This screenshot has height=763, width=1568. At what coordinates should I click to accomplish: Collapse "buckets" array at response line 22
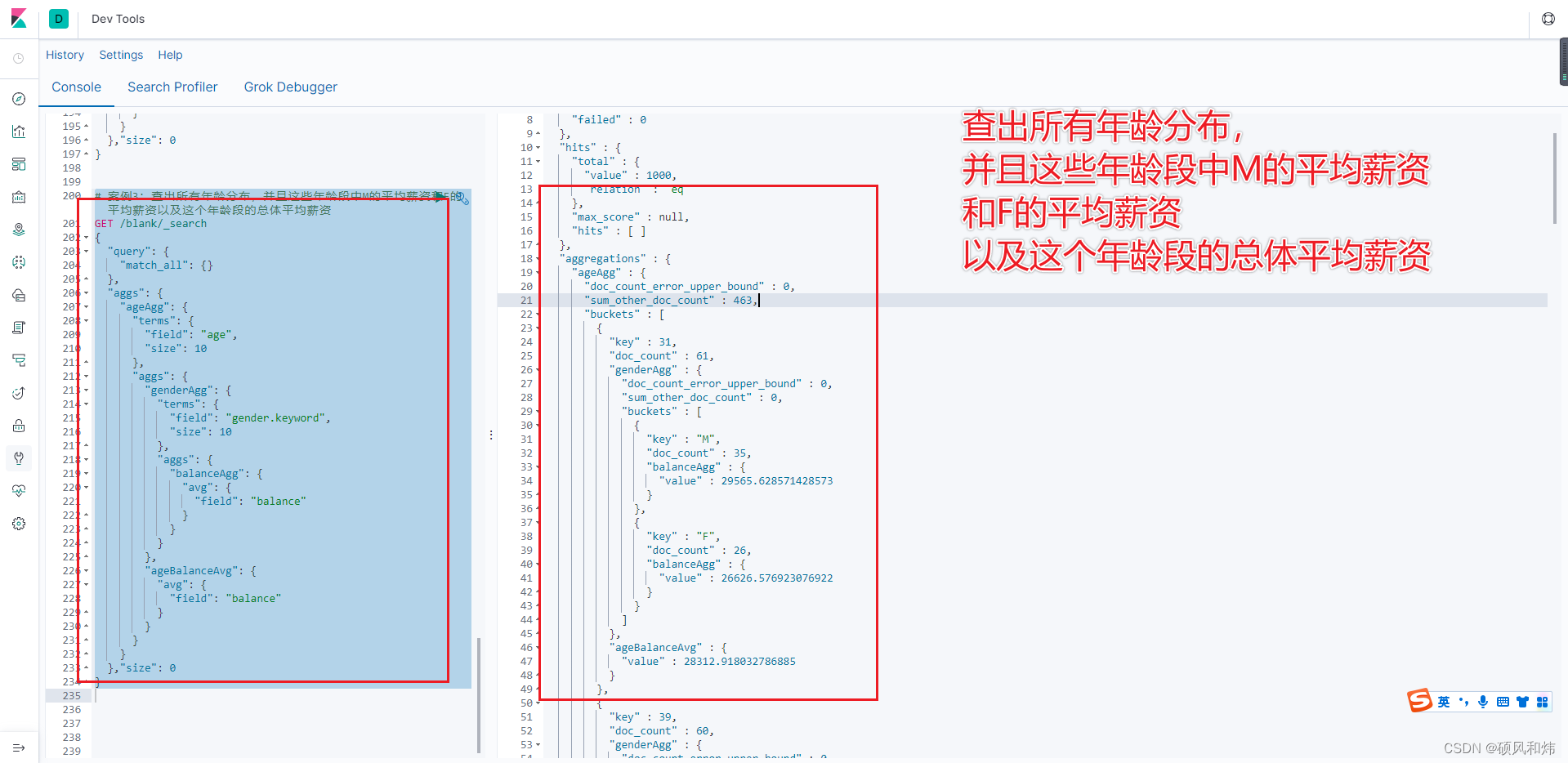point(538,315)
